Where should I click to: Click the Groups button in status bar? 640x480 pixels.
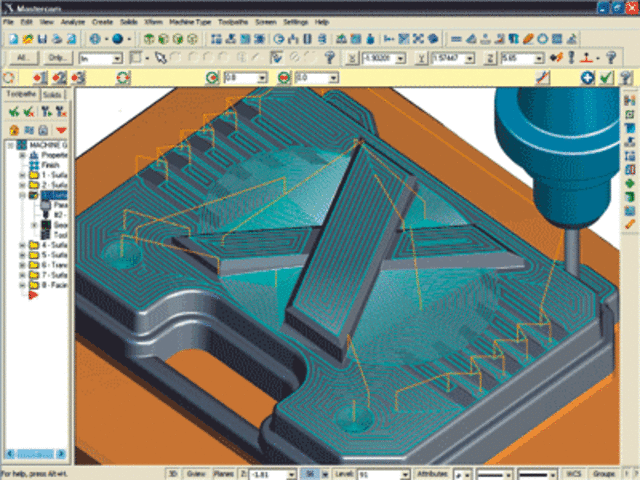coord(603,474)
